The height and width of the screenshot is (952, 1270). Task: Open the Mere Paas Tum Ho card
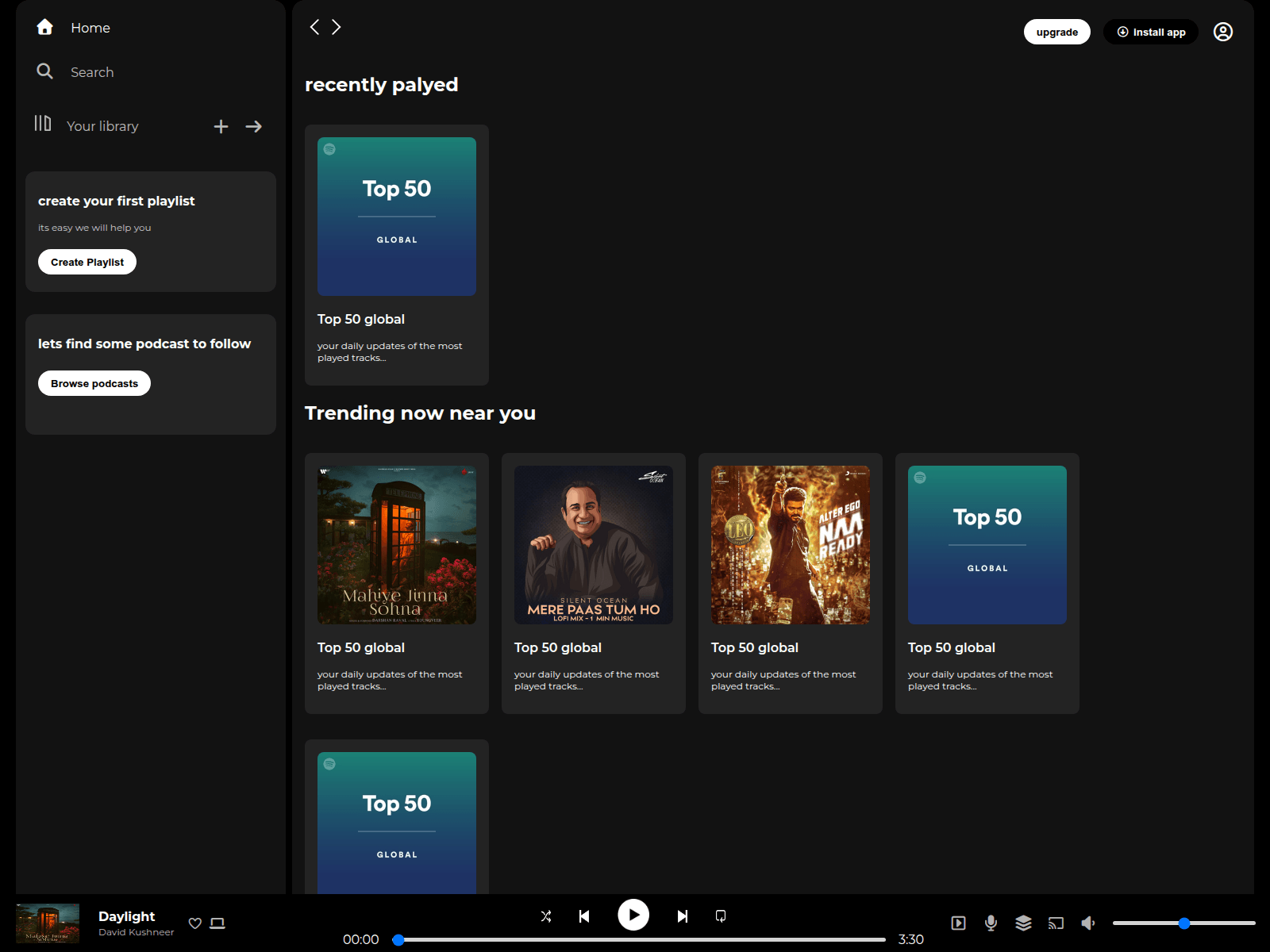594,583
